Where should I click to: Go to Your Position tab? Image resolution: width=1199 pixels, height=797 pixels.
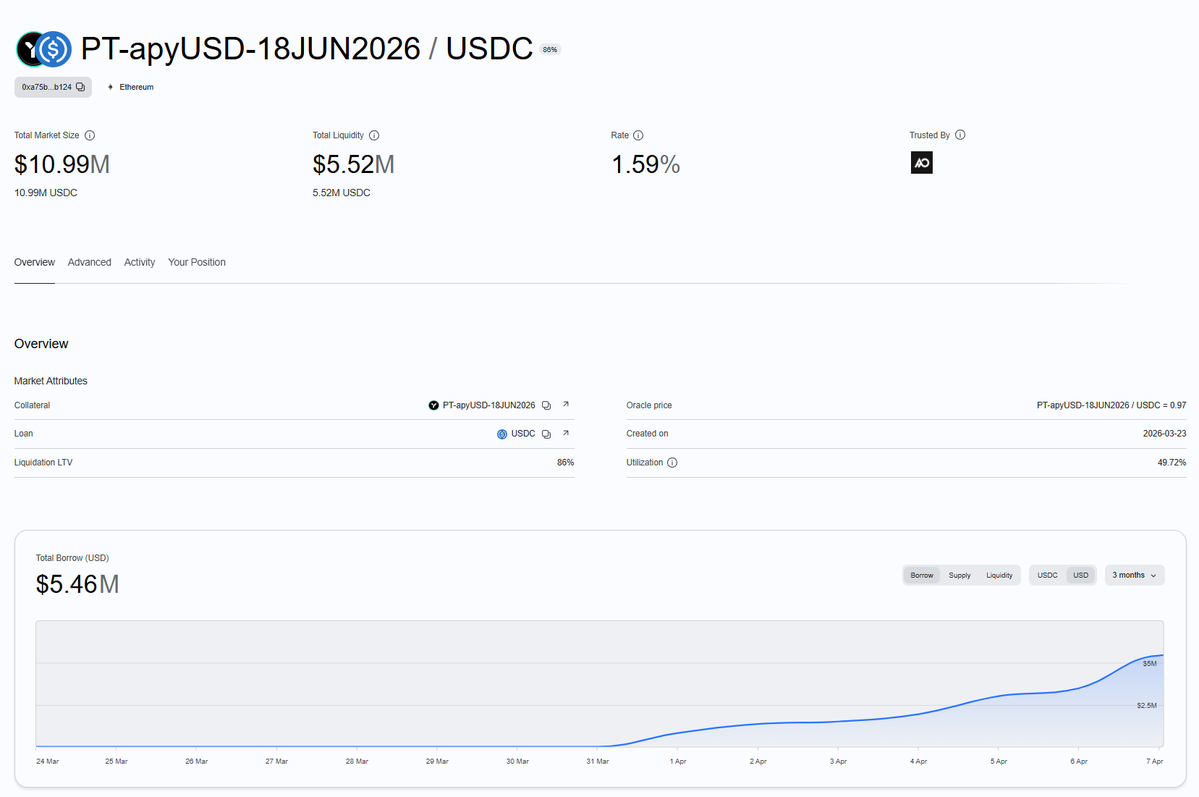coord(197,262)
